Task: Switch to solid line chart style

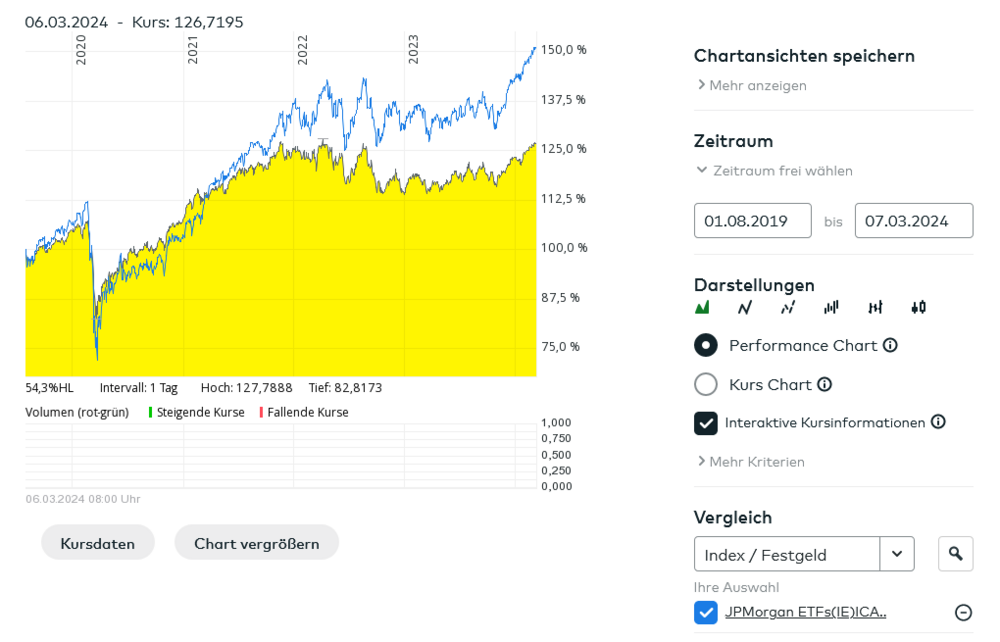Action: (x=745, y=307)
